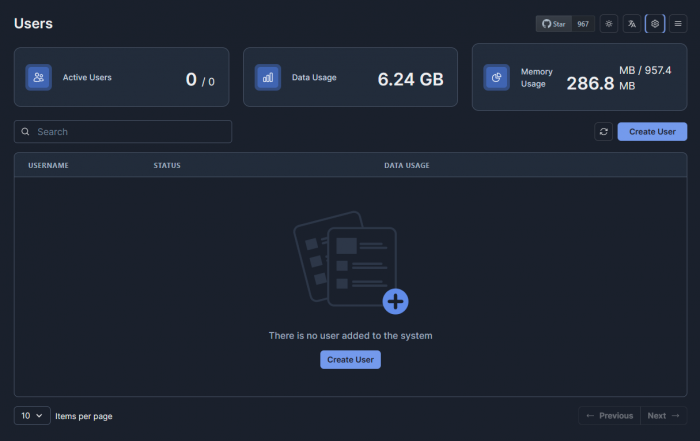
Task: Click the blue Create User button at top
Action: click(652, 132)
